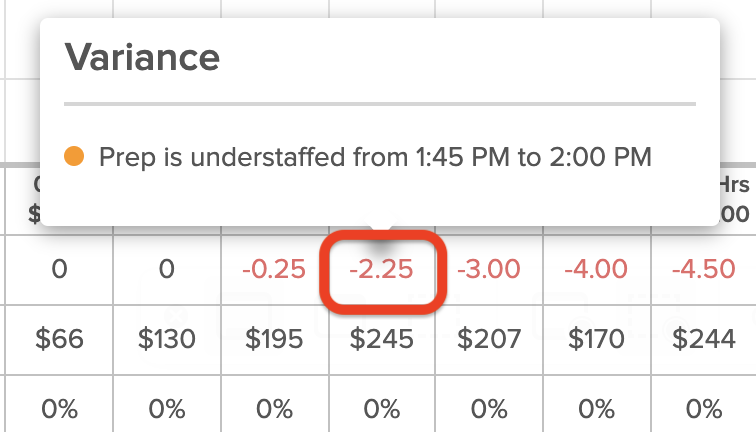Select the $244 cost cell
The height and width of the screenshot is (432, 756).
tap(703, 339)
